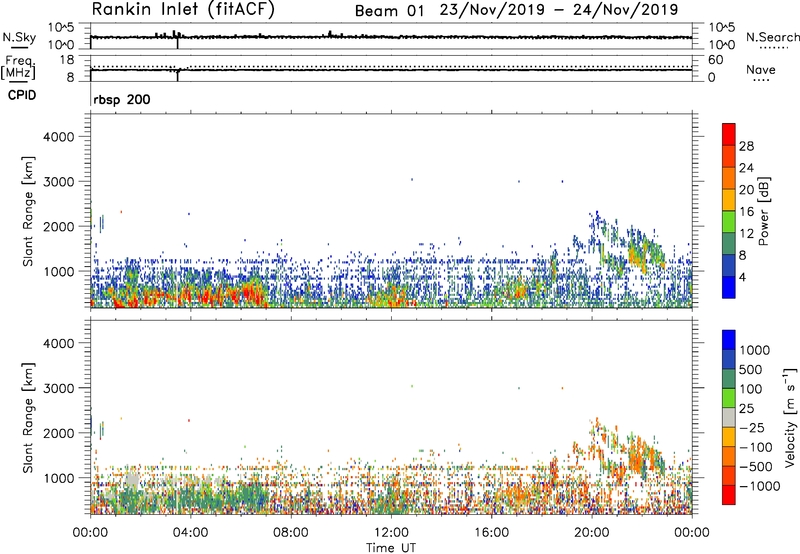Click the blue bottom of Power colorbar
This screenshot has width=800, height=554.
click(729, 288)
